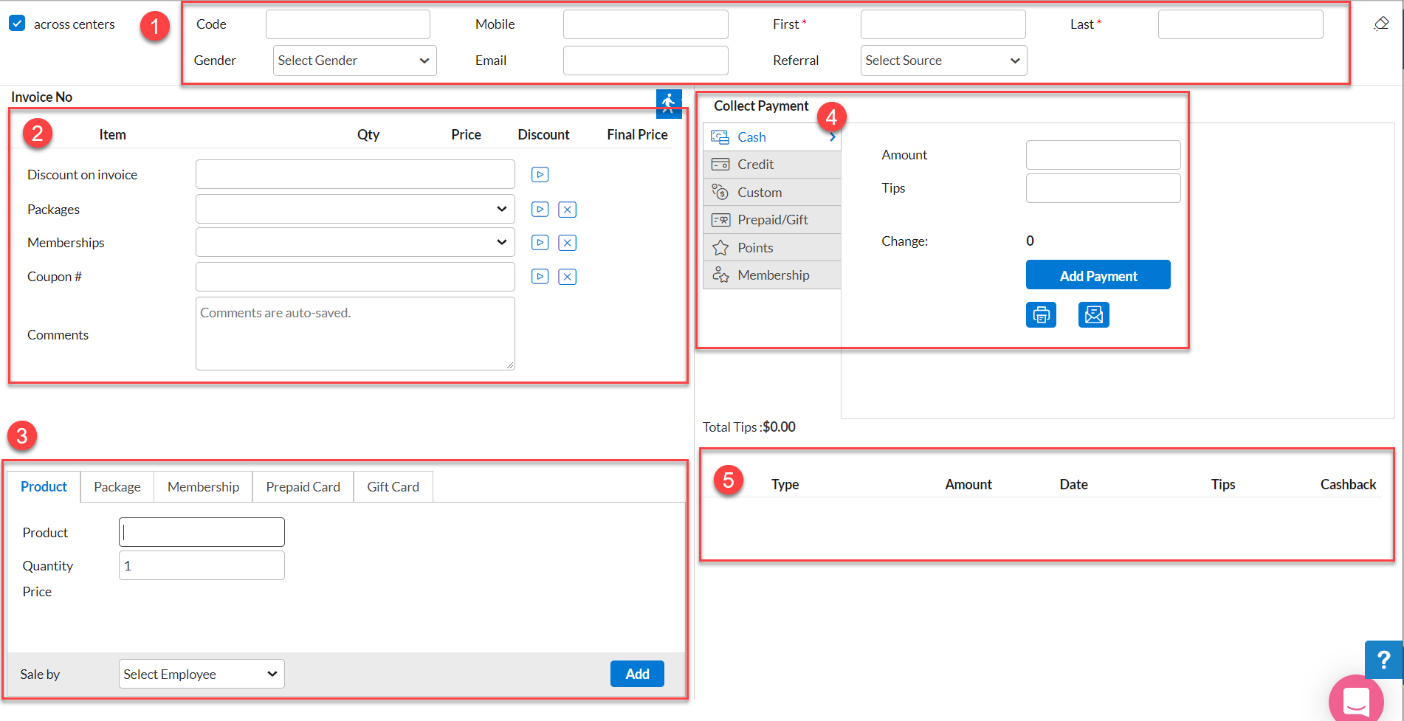
Task: Apply the Packages row arrow icon
Action: click(x=540, y=210)
